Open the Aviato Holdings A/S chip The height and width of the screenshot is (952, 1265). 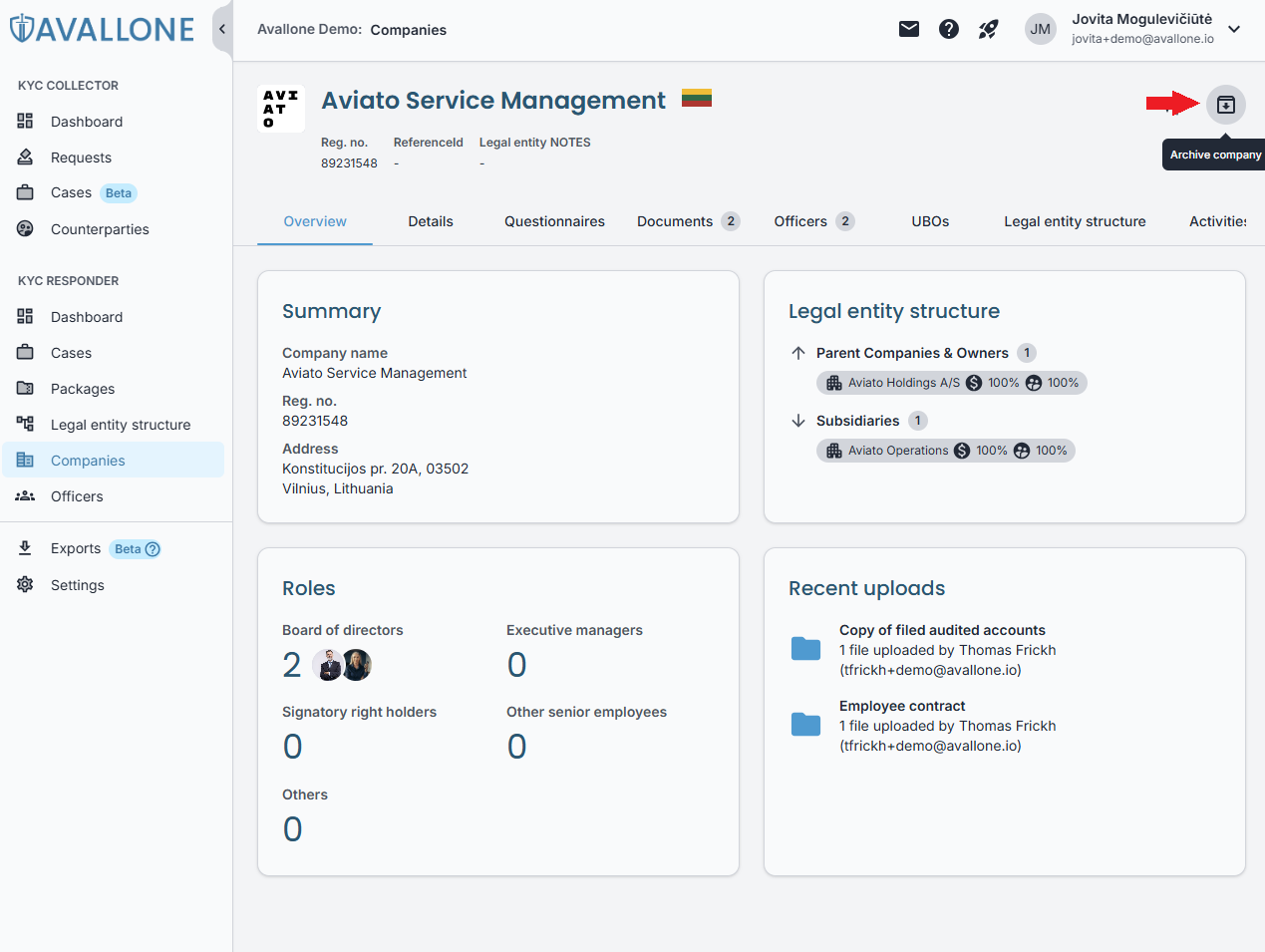[952, 383]
